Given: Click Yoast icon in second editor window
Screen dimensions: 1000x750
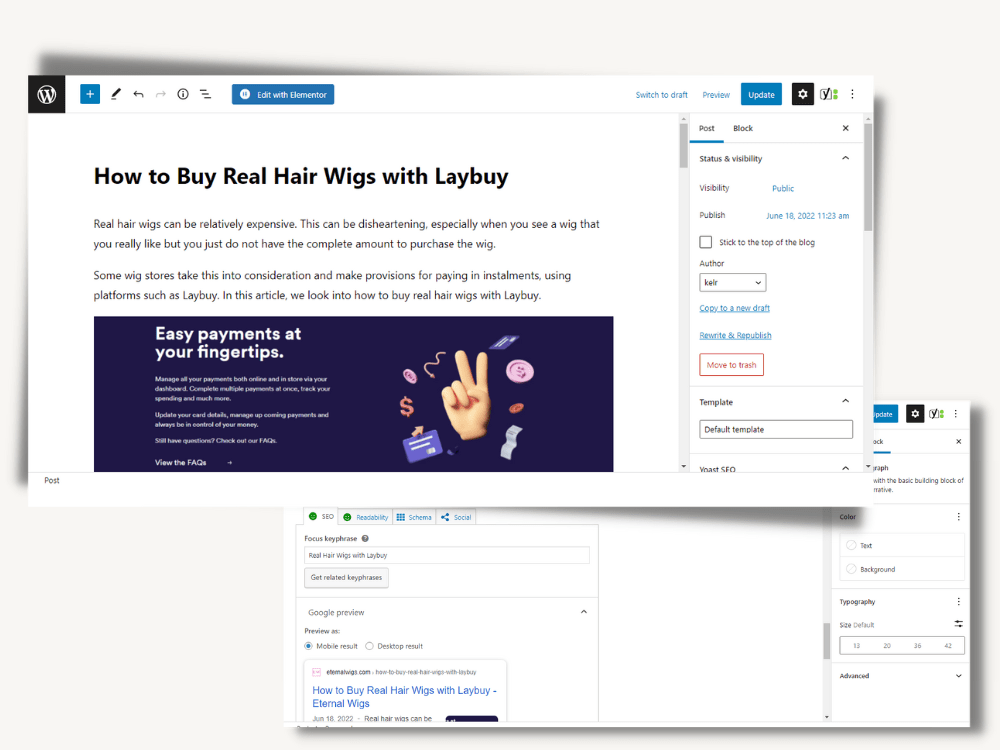Looking at the screenshot, I should coord(936,414).
